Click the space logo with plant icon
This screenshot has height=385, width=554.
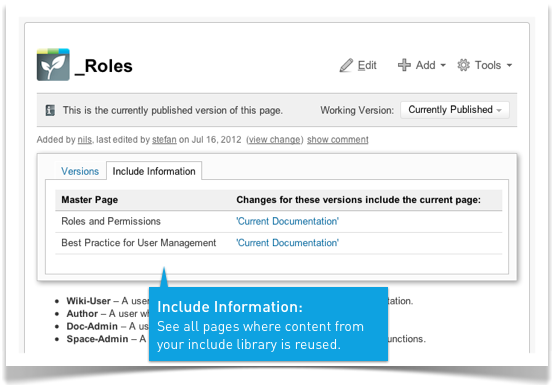coord(53,65)
